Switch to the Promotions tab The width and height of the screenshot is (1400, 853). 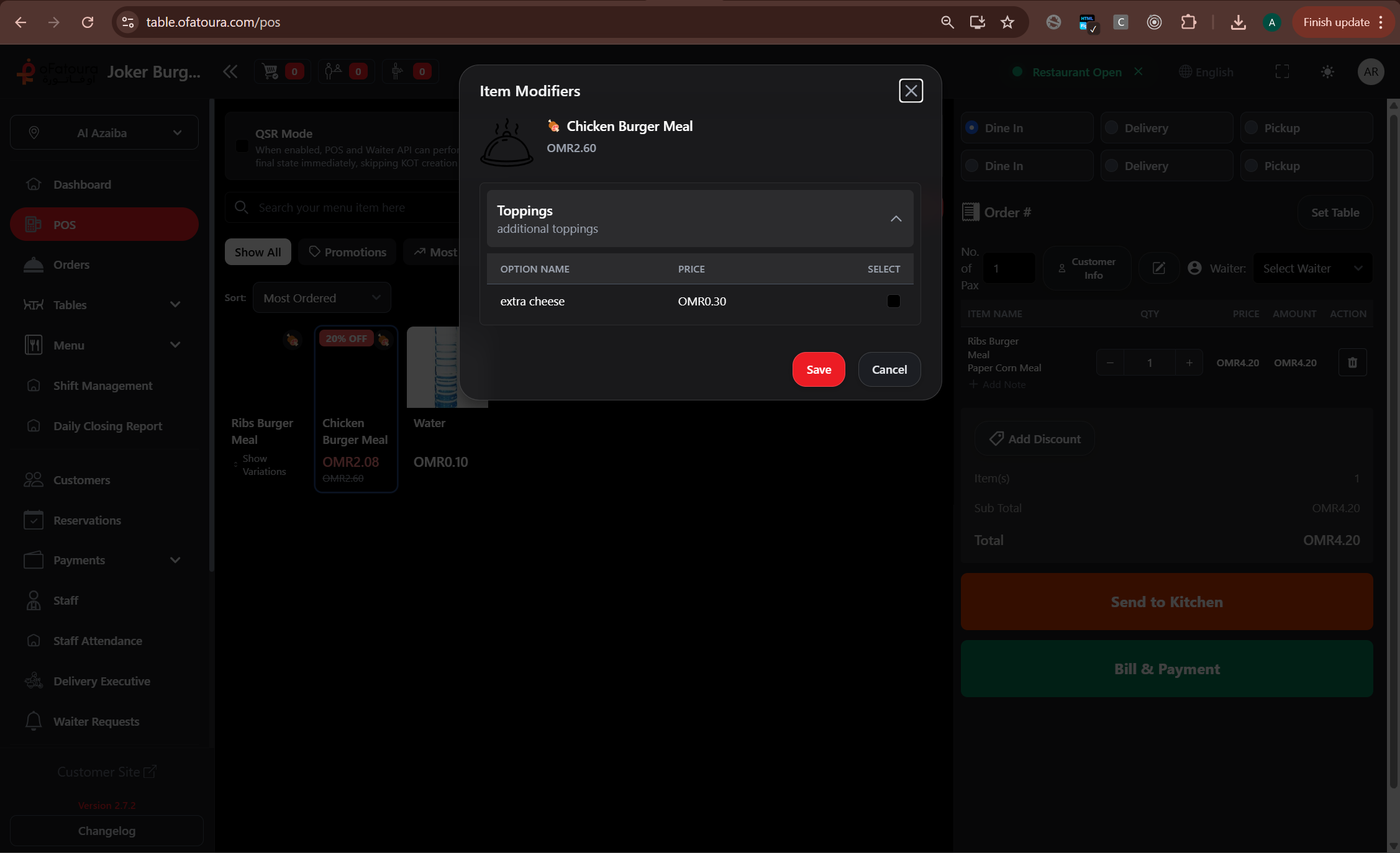point(347,252)
